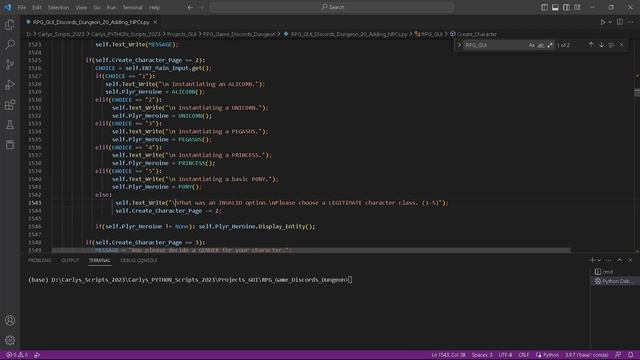This screenshot has height=360, width=640.
Task: Toggle the secondary side bar visibility
Action: pyautogui.click(x=566, y=7)
